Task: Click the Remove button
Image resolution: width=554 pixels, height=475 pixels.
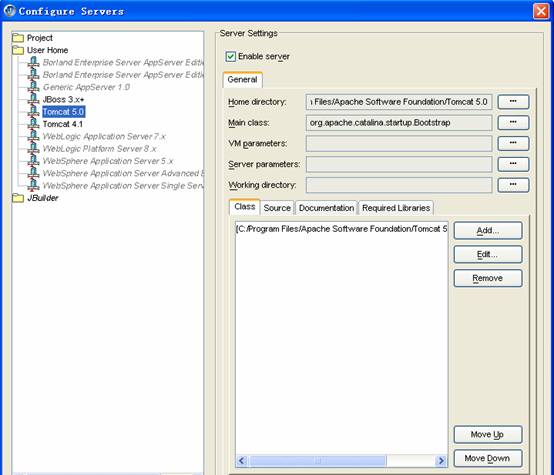Action: (488, 278)
